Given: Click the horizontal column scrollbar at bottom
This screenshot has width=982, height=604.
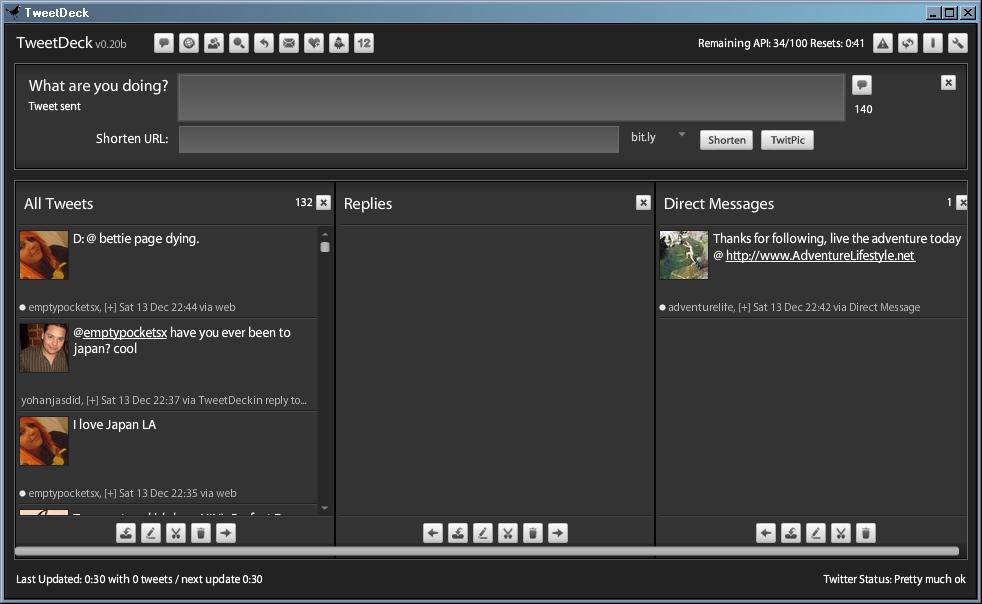Looking at the screenshot, I should click(x=487, y=551).
